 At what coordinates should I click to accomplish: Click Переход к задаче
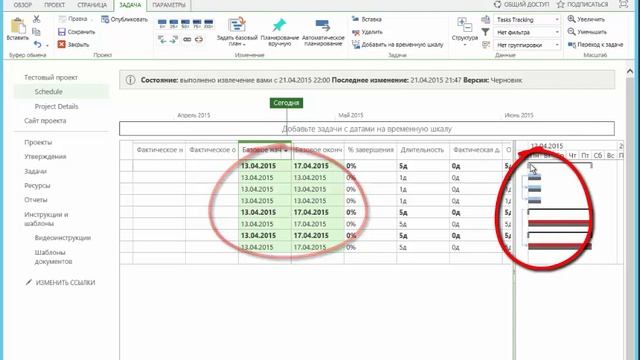click(x=596, y=44)
